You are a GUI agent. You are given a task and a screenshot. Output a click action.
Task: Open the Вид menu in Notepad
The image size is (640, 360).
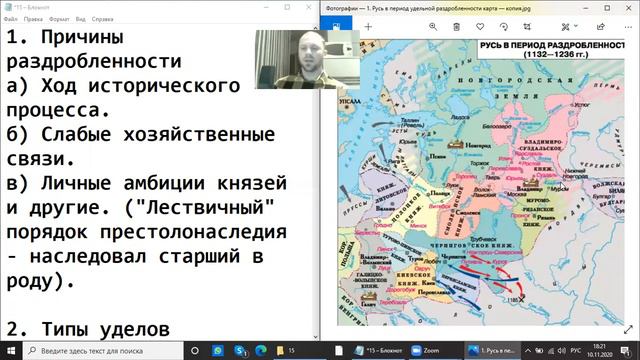[x=80, y=19]
